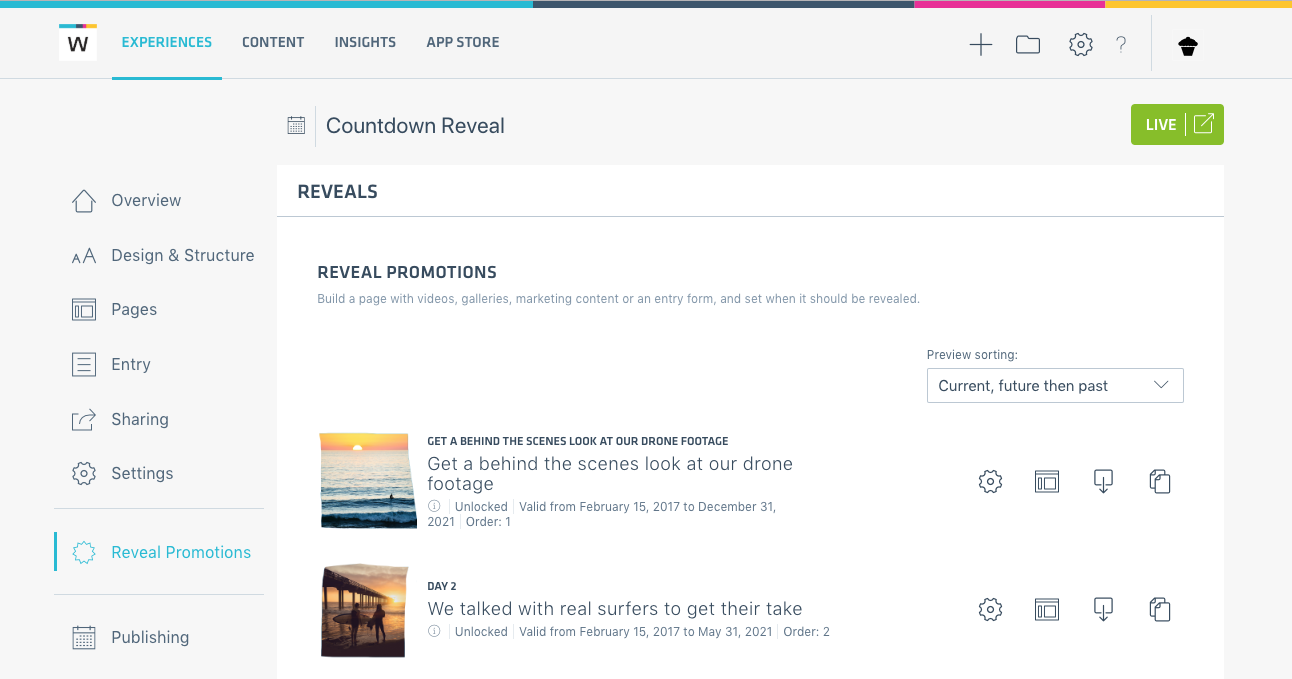This screenshot has height=679, width=1292.
Task: Edit the page layout of Day 2 reveal
Action: 1046,609
